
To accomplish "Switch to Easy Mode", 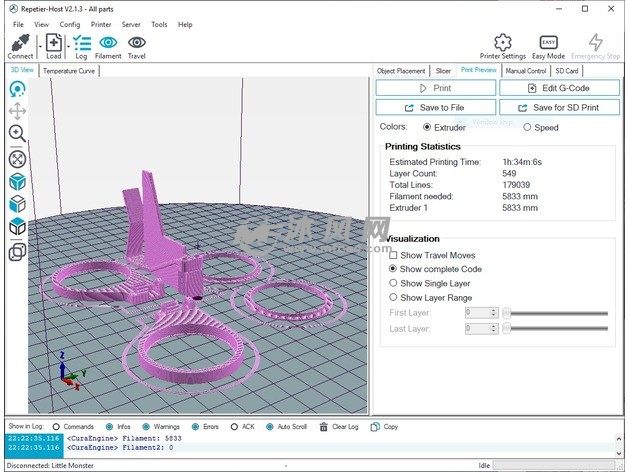I will 548,43.
